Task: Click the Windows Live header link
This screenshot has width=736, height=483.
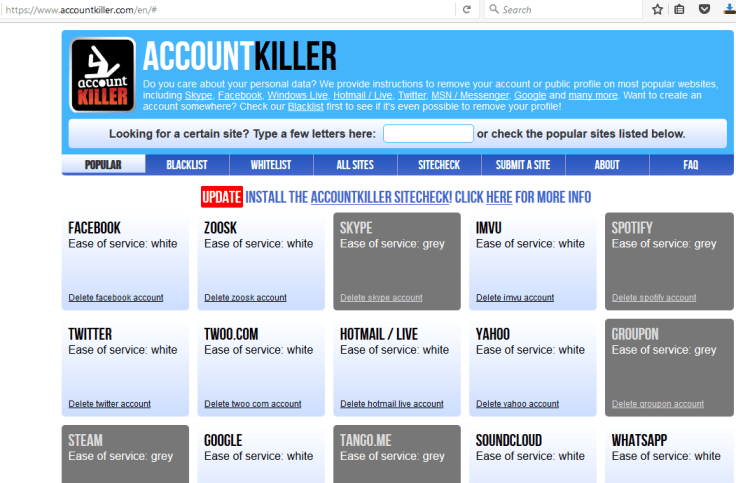Action: pyautogui.click(x=298, y=95)
